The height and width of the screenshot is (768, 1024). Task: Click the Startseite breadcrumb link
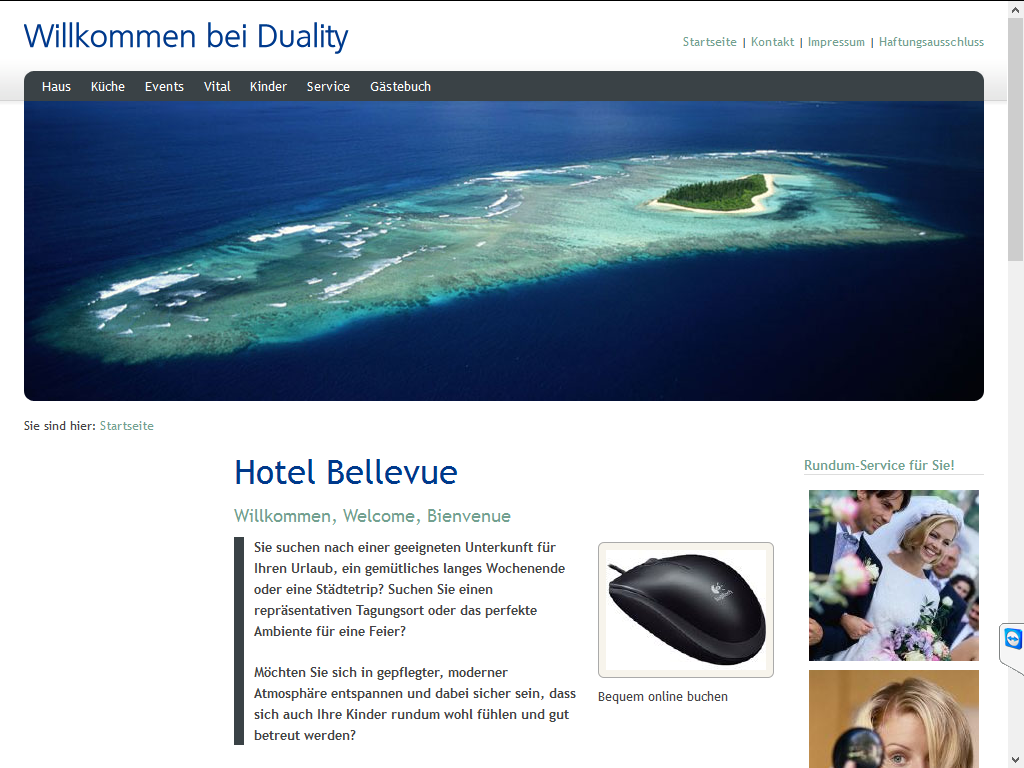127,426
